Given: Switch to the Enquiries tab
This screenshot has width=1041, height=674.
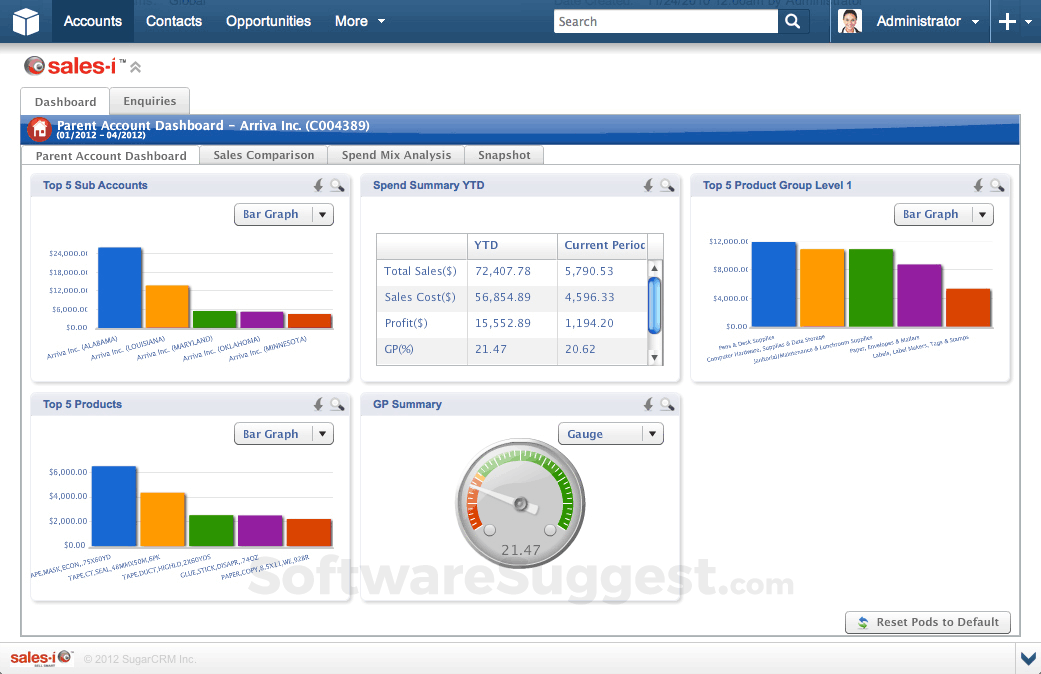Looking at the screenshot, I should (x=150, y=101).
